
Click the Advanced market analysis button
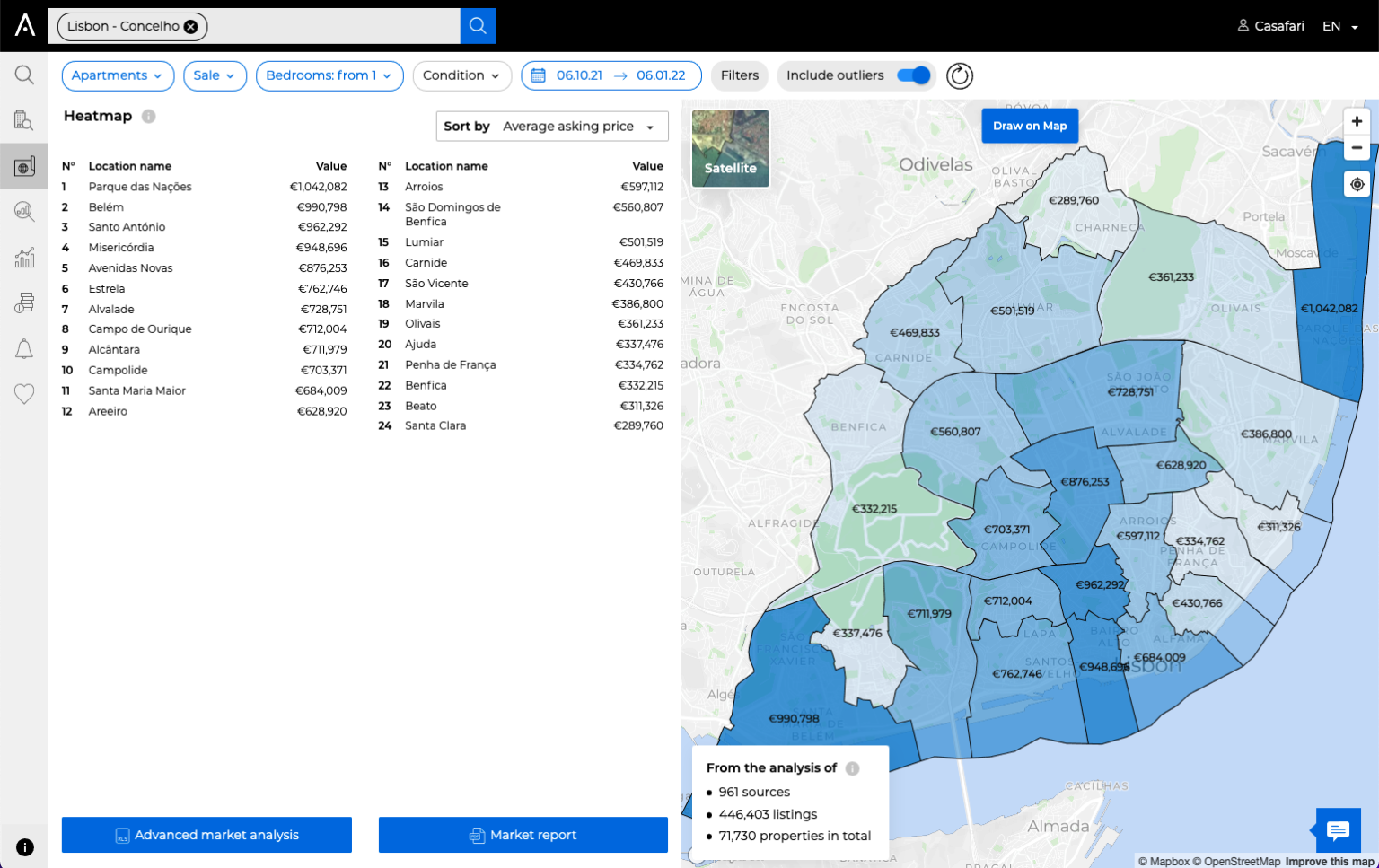[x=206, y=835]
